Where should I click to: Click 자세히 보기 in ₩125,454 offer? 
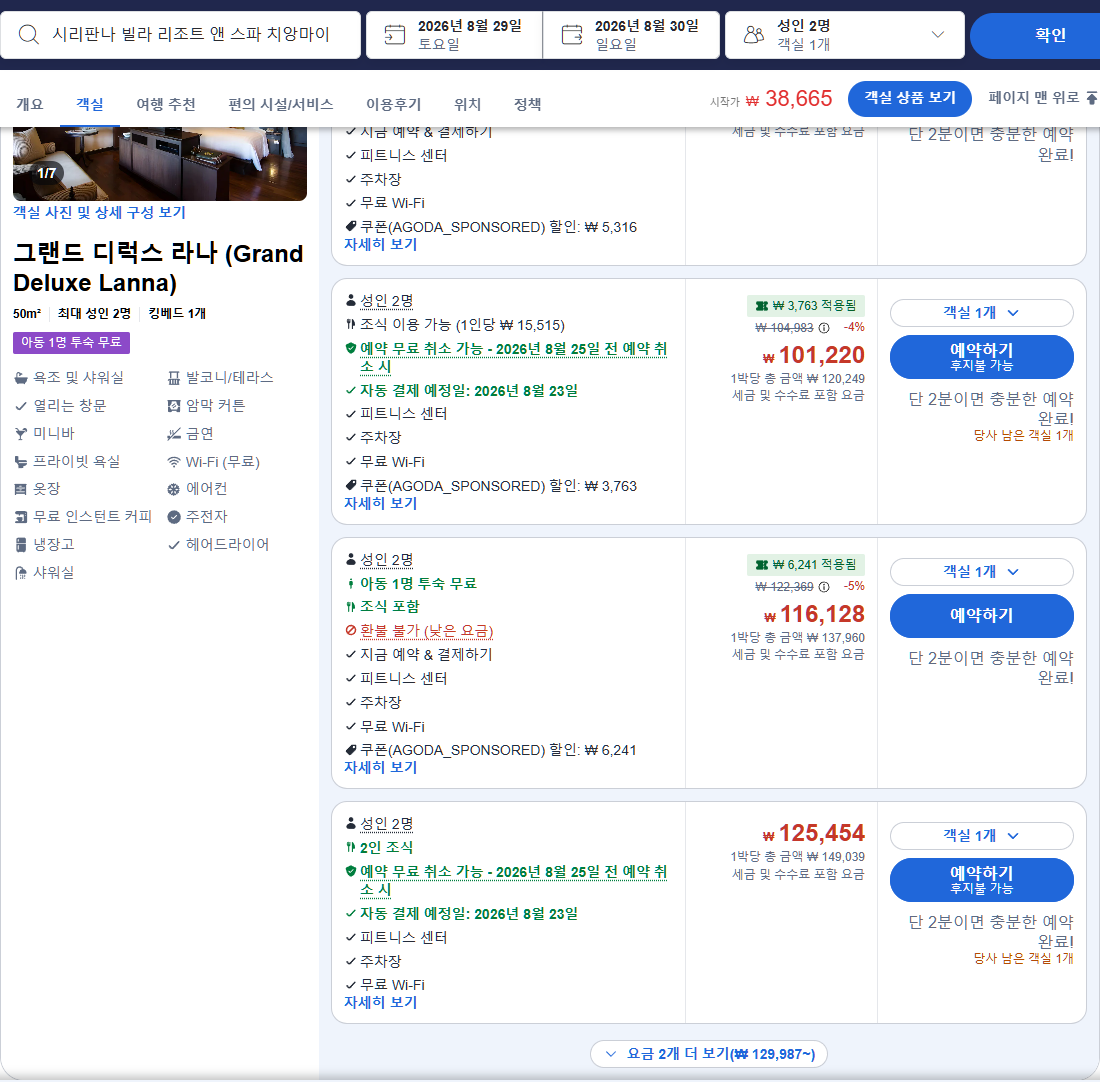[381, 1002]
